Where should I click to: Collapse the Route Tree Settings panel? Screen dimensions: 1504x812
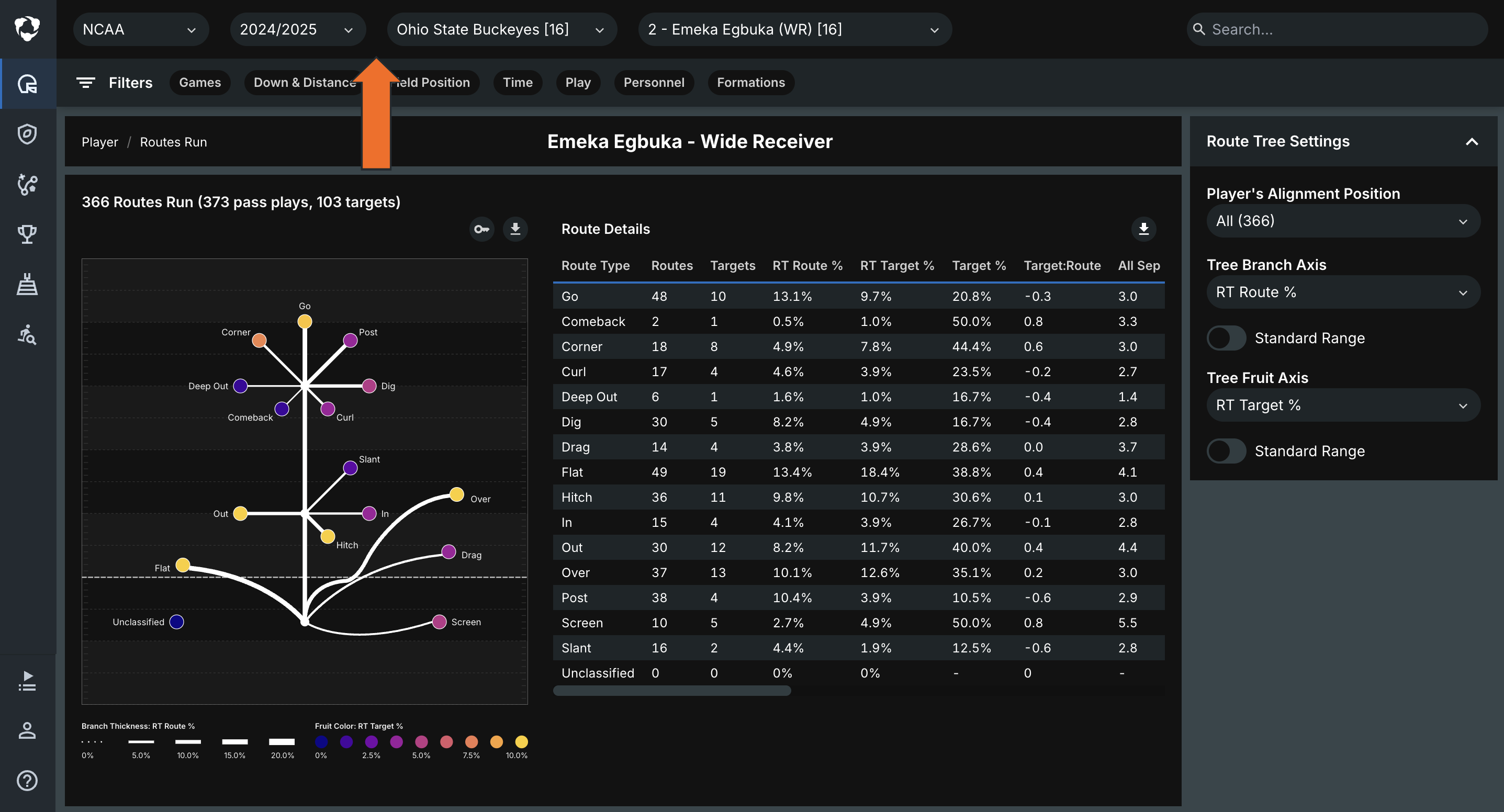1472,141
